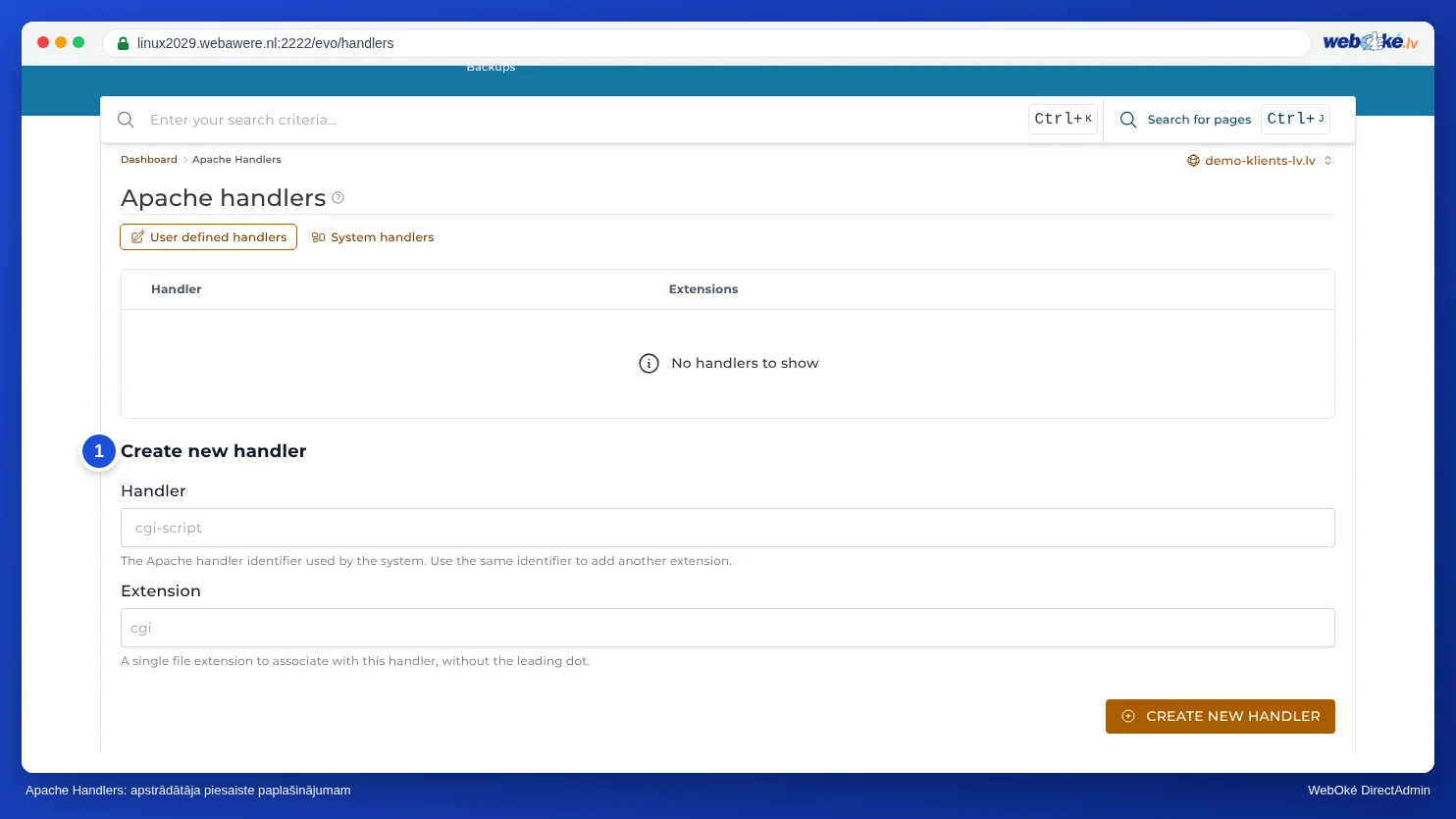
Task: Click the Create new handler heading
Action: tap(214, 451)
